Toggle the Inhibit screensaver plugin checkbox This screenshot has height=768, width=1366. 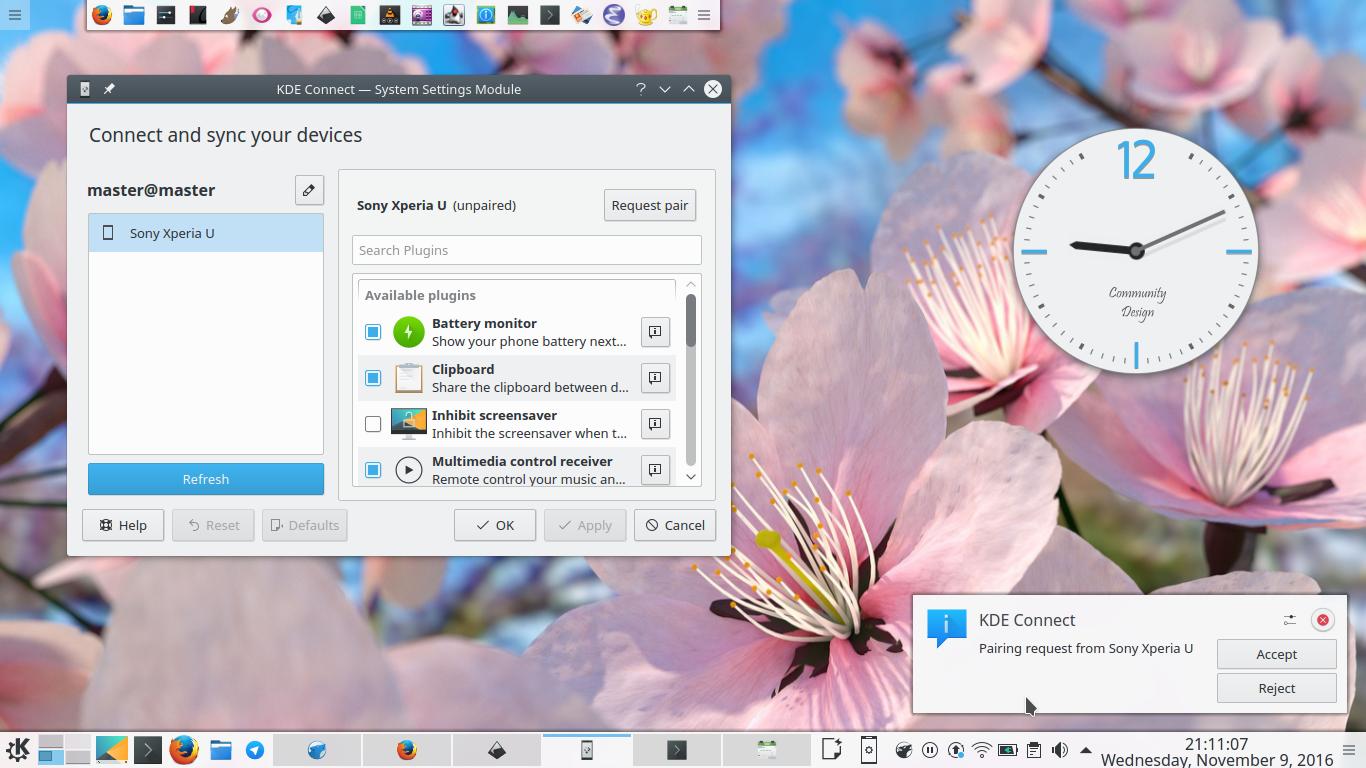pos(373,423)
